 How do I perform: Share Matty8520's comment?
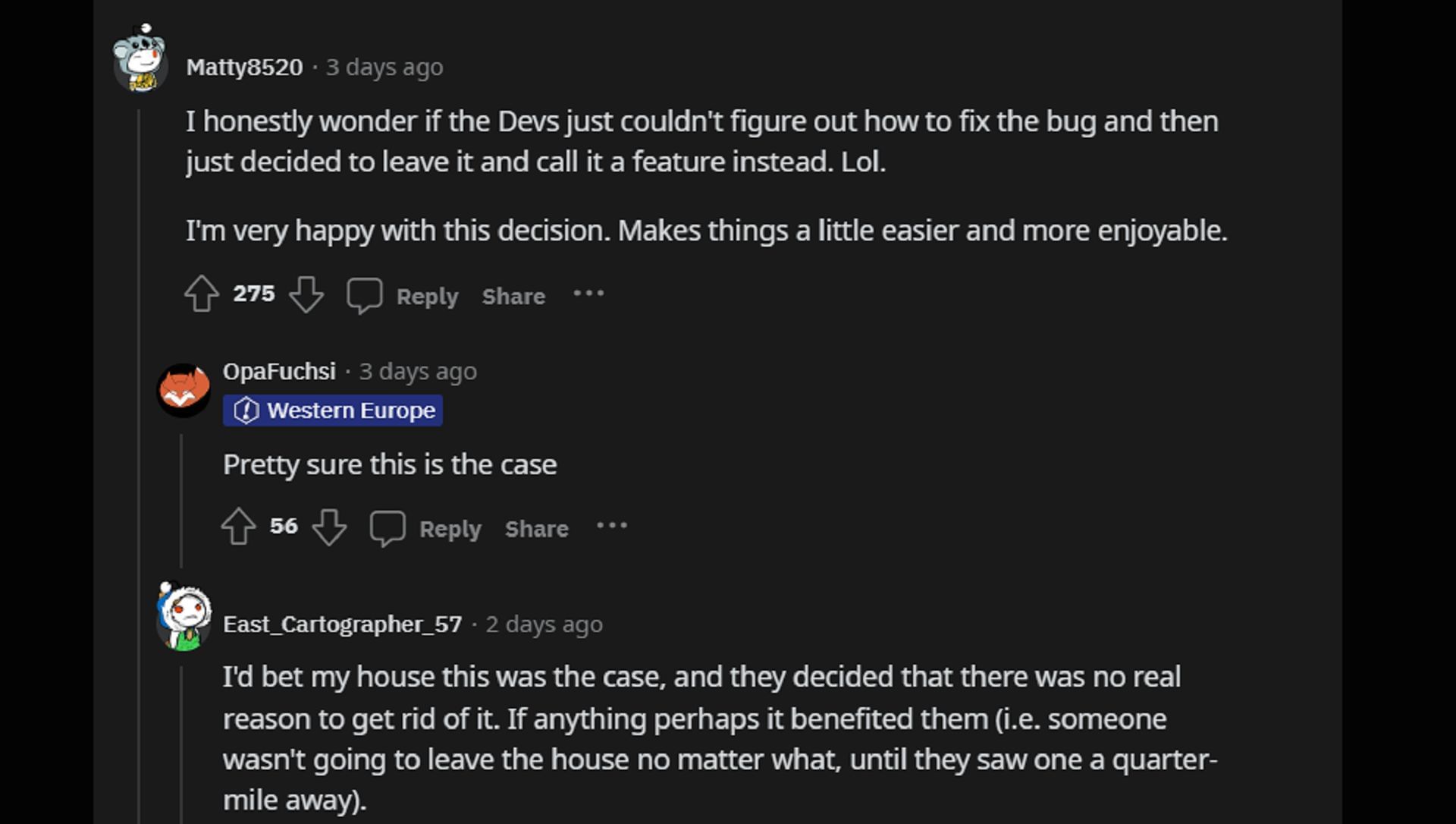513,296
